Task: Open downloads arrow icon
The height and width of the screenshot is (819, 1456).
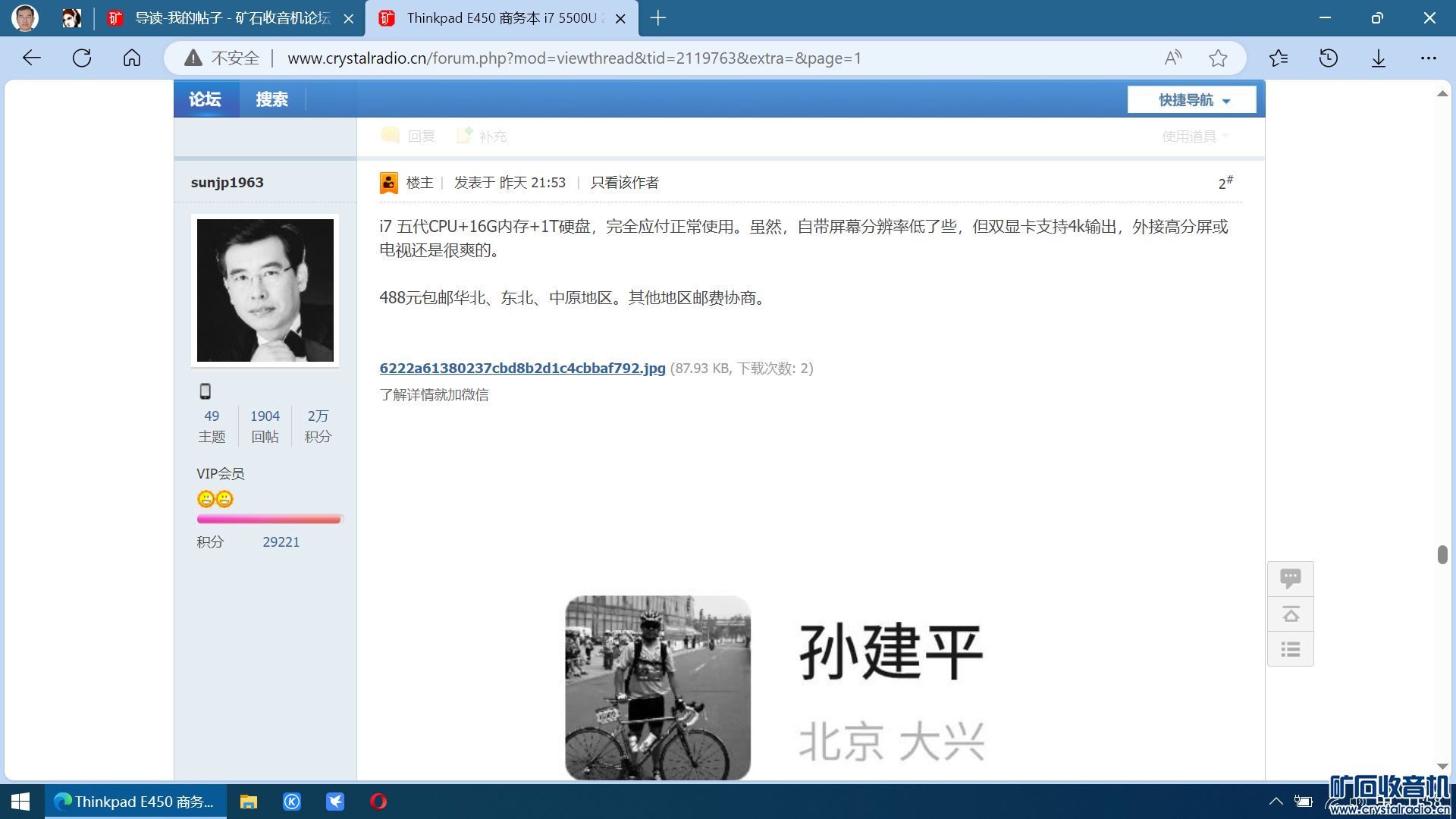Action: coord(1379,58)
